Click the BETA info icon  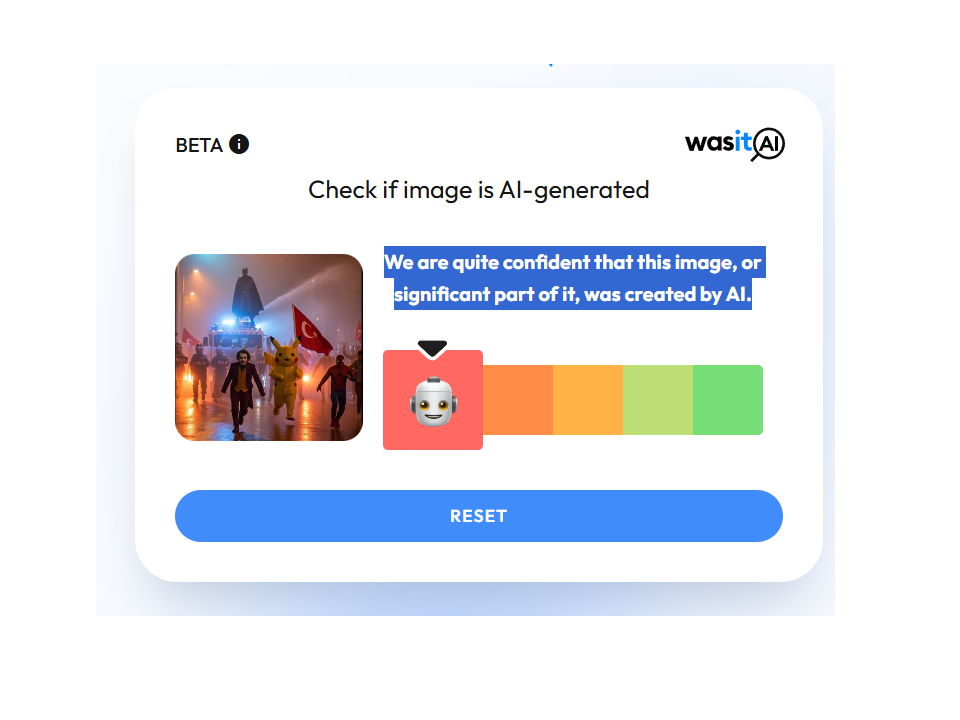(239, 144)
